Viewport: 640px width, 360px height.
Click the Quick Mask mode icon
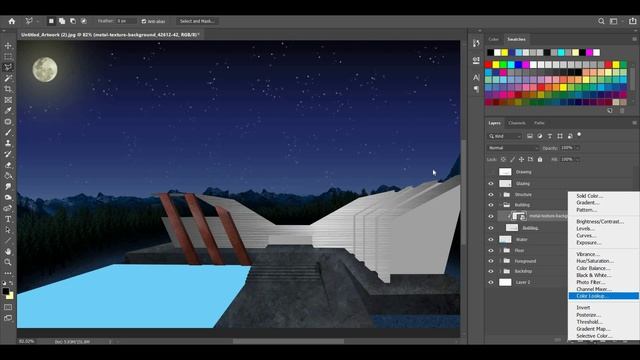coord(8,307)
